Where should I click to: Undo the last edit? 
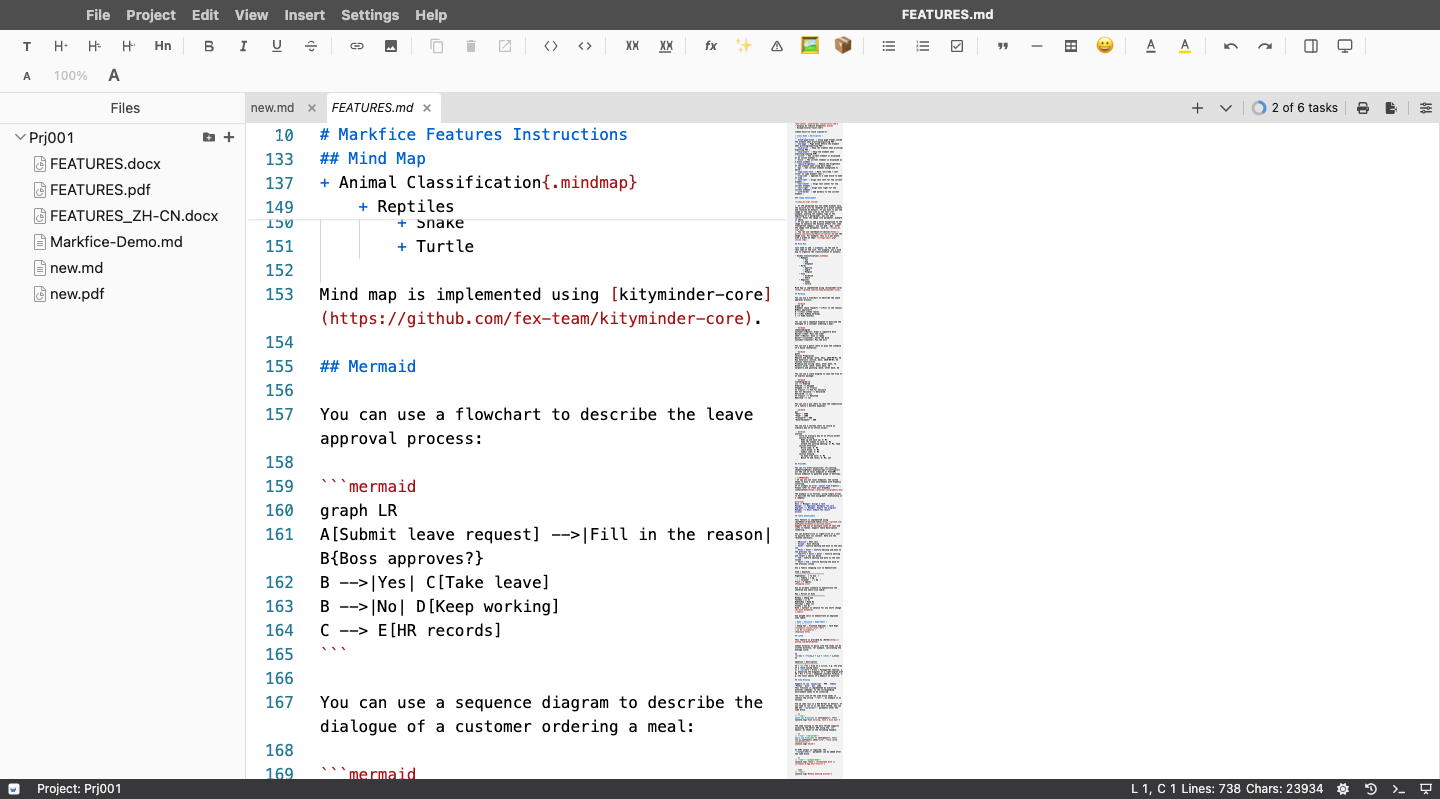click(x=1231, y=46)
